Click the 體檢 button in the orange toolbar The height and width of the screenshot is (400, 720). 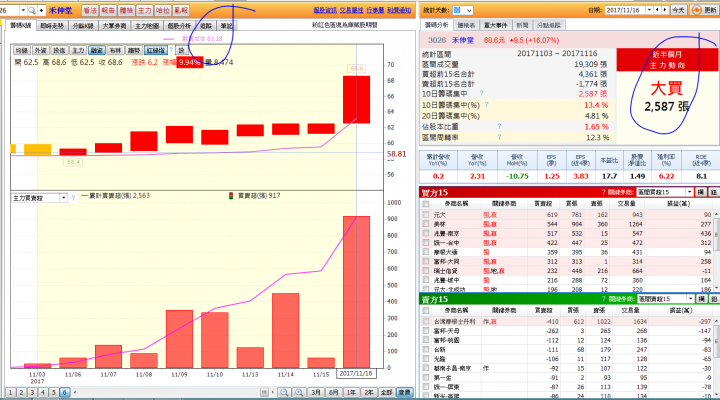point(126,10)
